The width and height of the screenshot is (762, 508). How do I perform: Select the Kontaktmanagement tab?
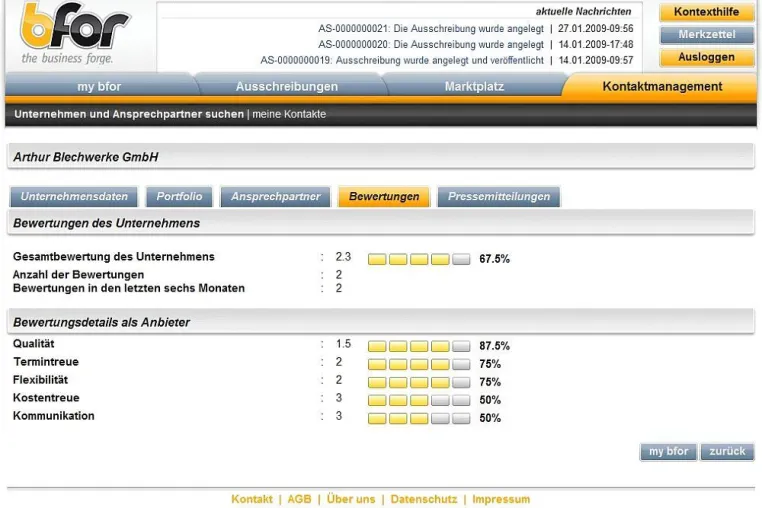click(x=662, y=86)
